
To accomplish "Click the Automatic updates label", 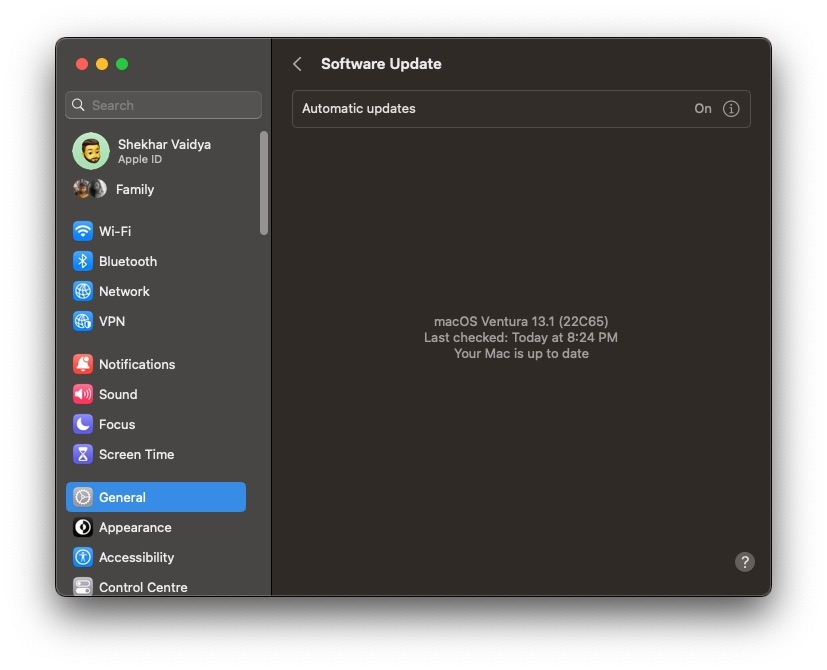I will click(x=359, y=109).
